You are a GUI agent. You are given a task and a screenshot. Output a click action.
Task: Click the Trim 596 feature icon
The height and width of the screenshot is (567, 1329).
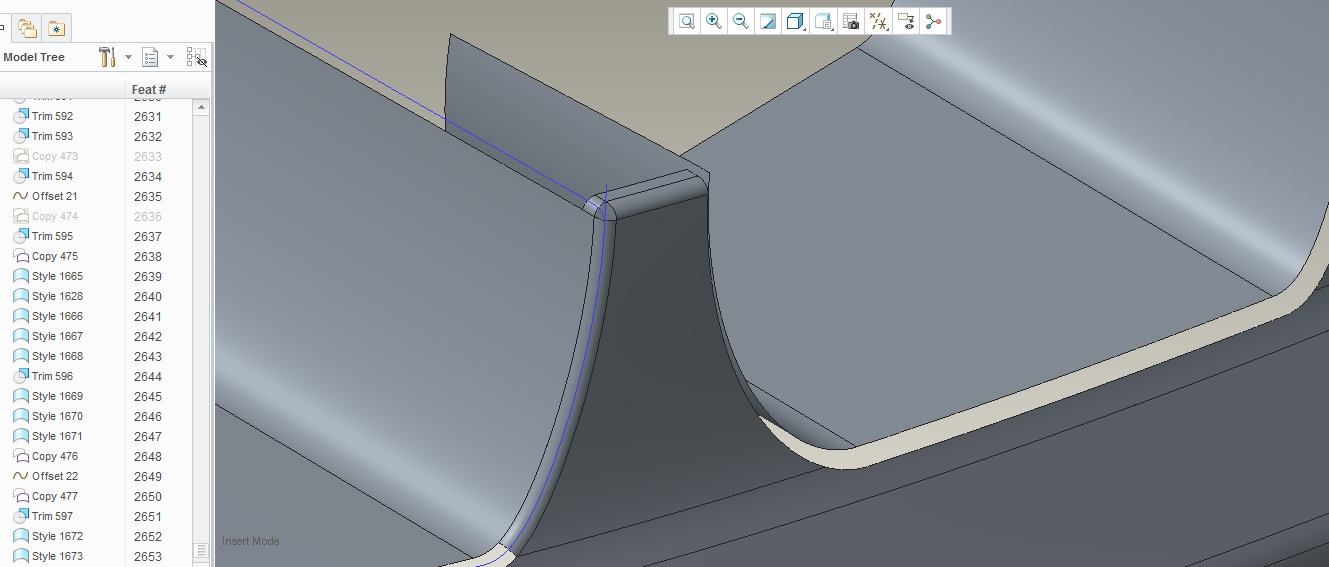(20, 376)
